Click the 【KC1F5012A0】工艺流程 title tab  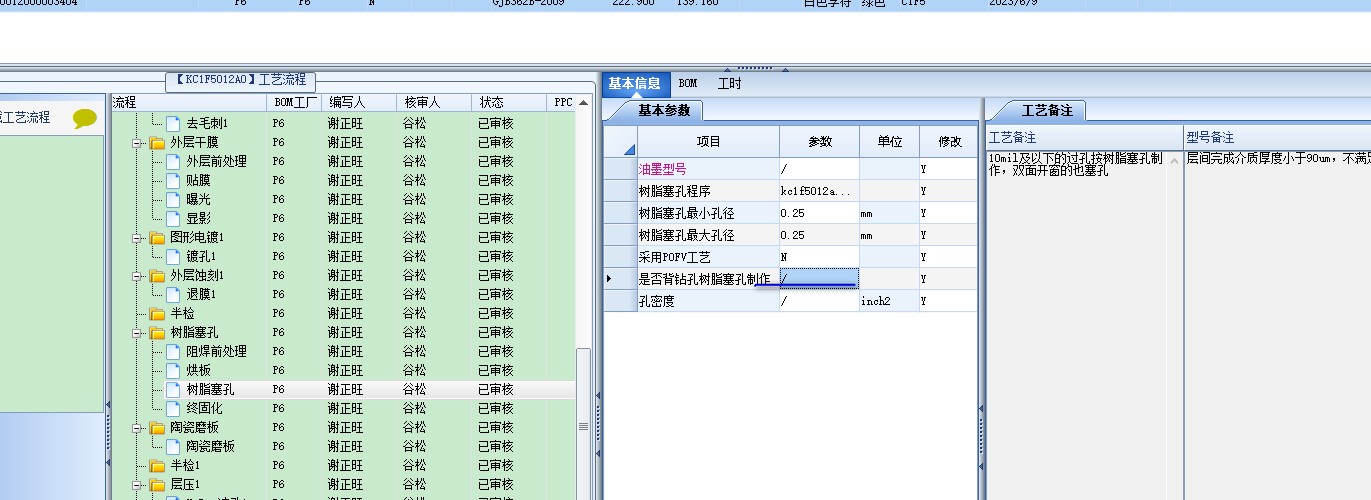[241, 80]
